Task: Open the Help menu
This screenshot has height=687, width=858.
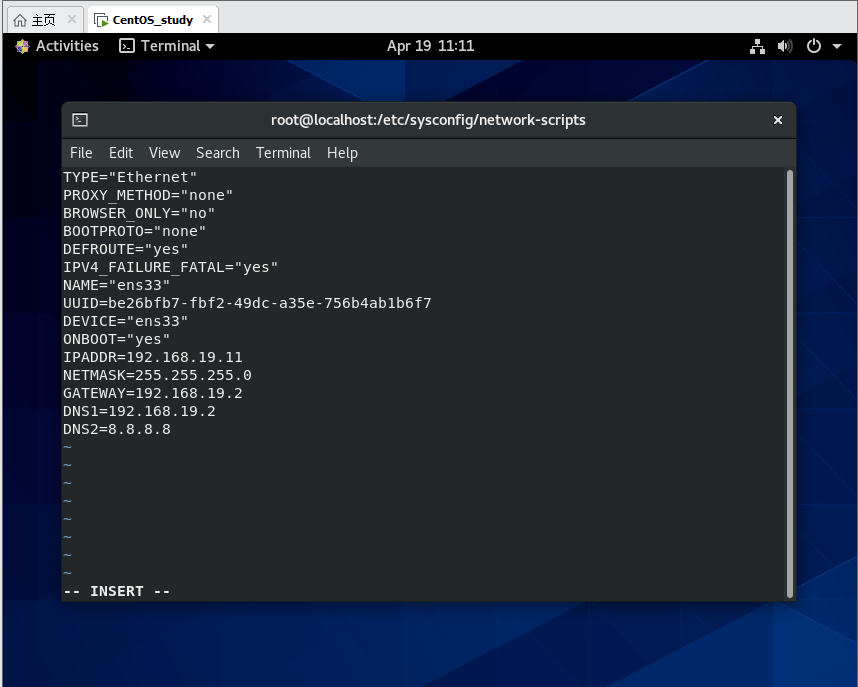Action: click(x=342, y=153)
